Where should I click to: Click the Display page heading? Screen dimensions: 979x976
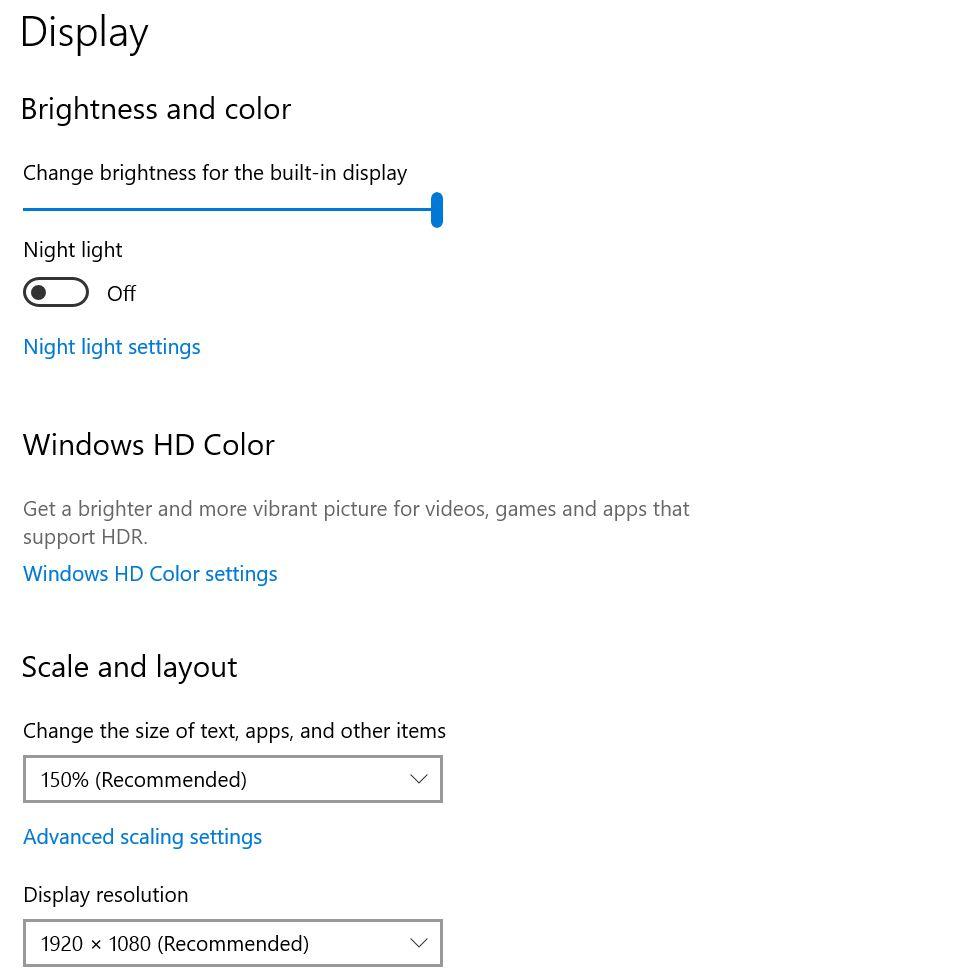click(84, 32)
